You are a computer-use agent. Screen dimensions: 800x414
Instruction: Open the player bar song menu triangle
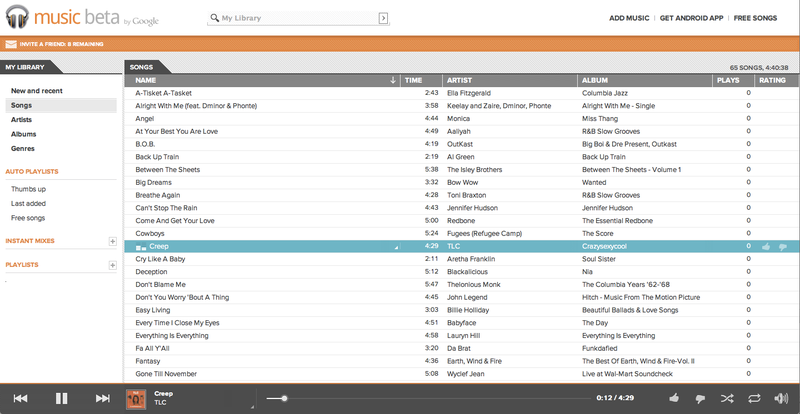pyautogui.click(x=252, y=406)
